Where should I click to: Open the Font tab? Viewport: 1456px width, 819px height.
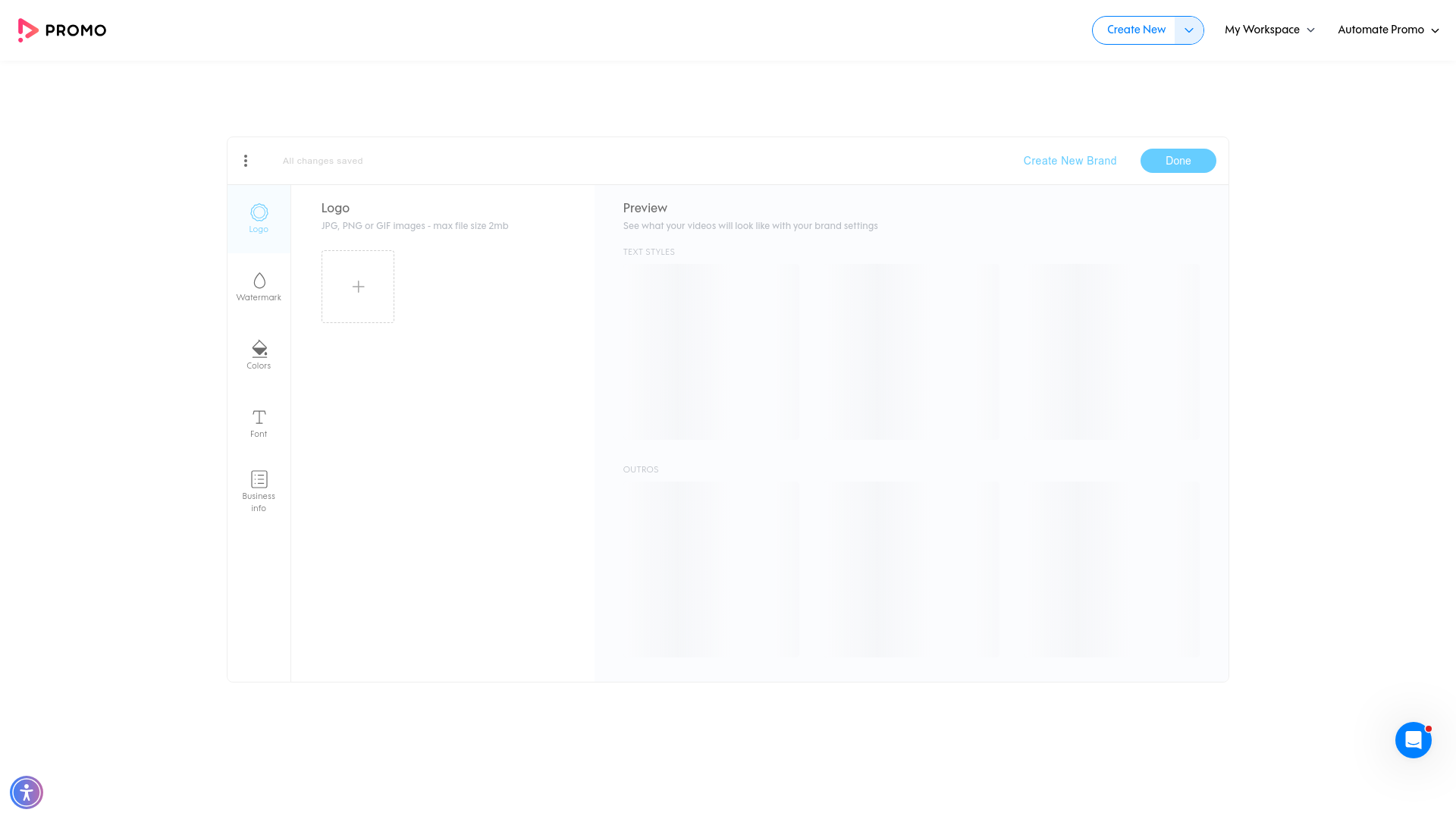tap(259, 424)
